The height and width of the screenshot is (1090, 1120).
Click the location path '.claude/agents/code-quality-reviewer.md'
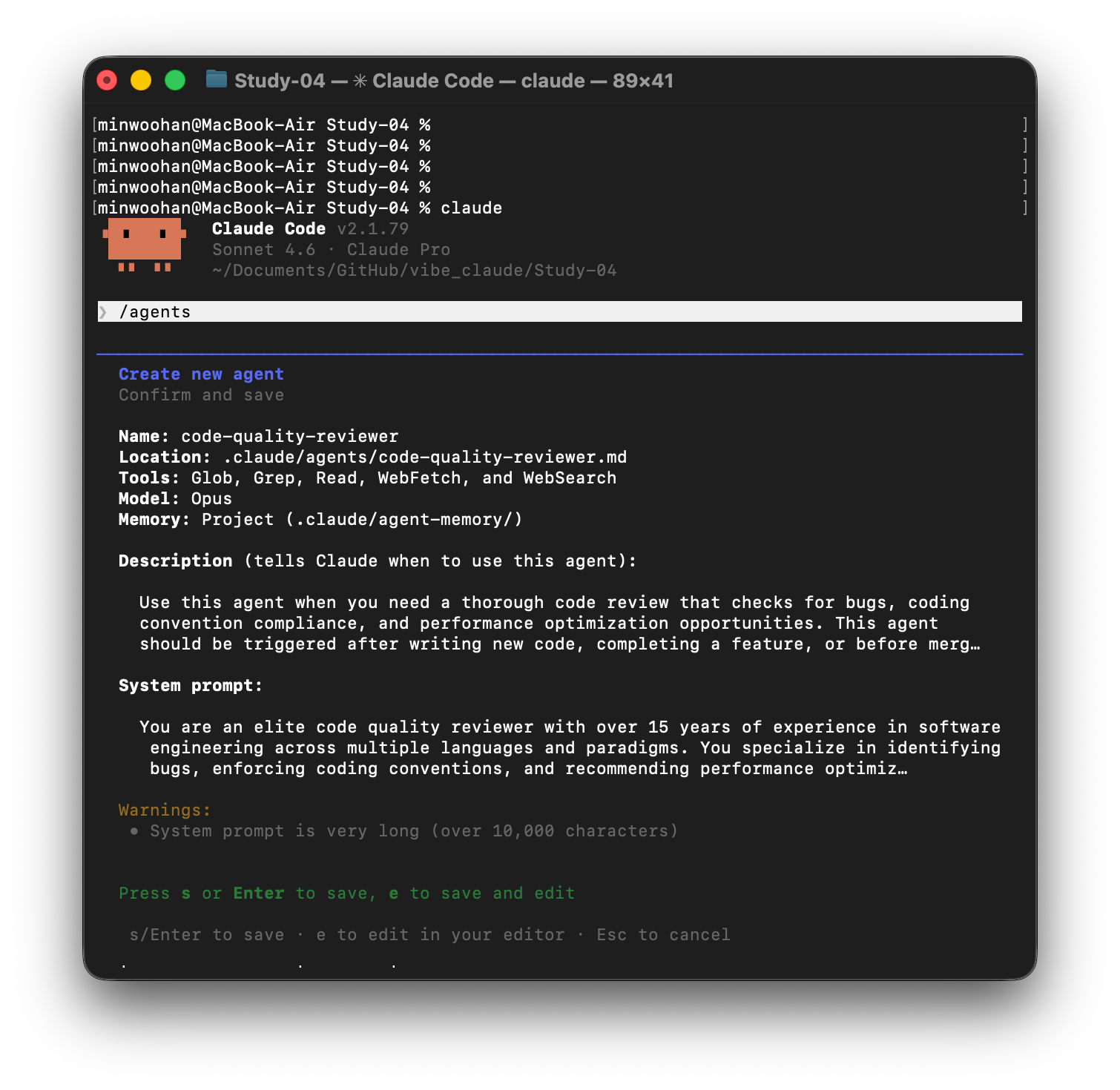click(425, 458)
